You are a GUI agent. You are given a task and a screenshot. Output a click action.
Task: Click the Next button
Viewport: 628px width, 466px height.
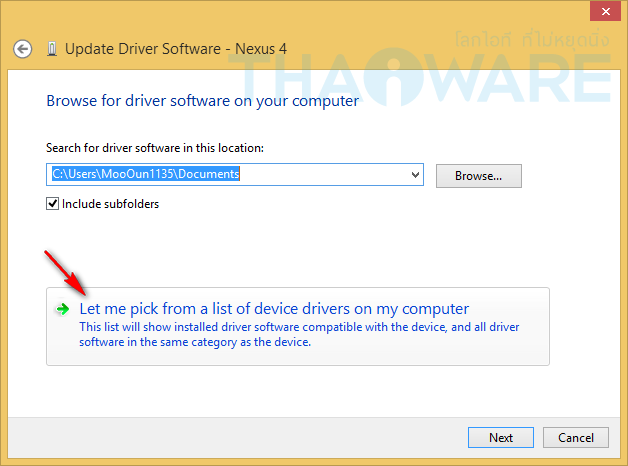coord(501,438)
